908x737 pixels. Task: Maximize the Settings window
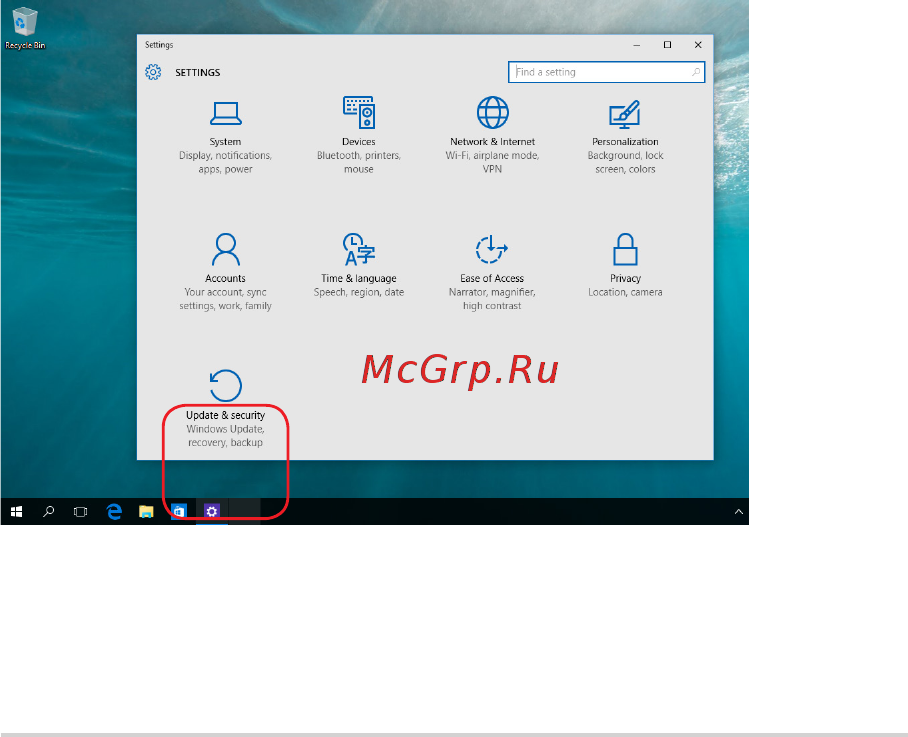click(x=667, y=45)
